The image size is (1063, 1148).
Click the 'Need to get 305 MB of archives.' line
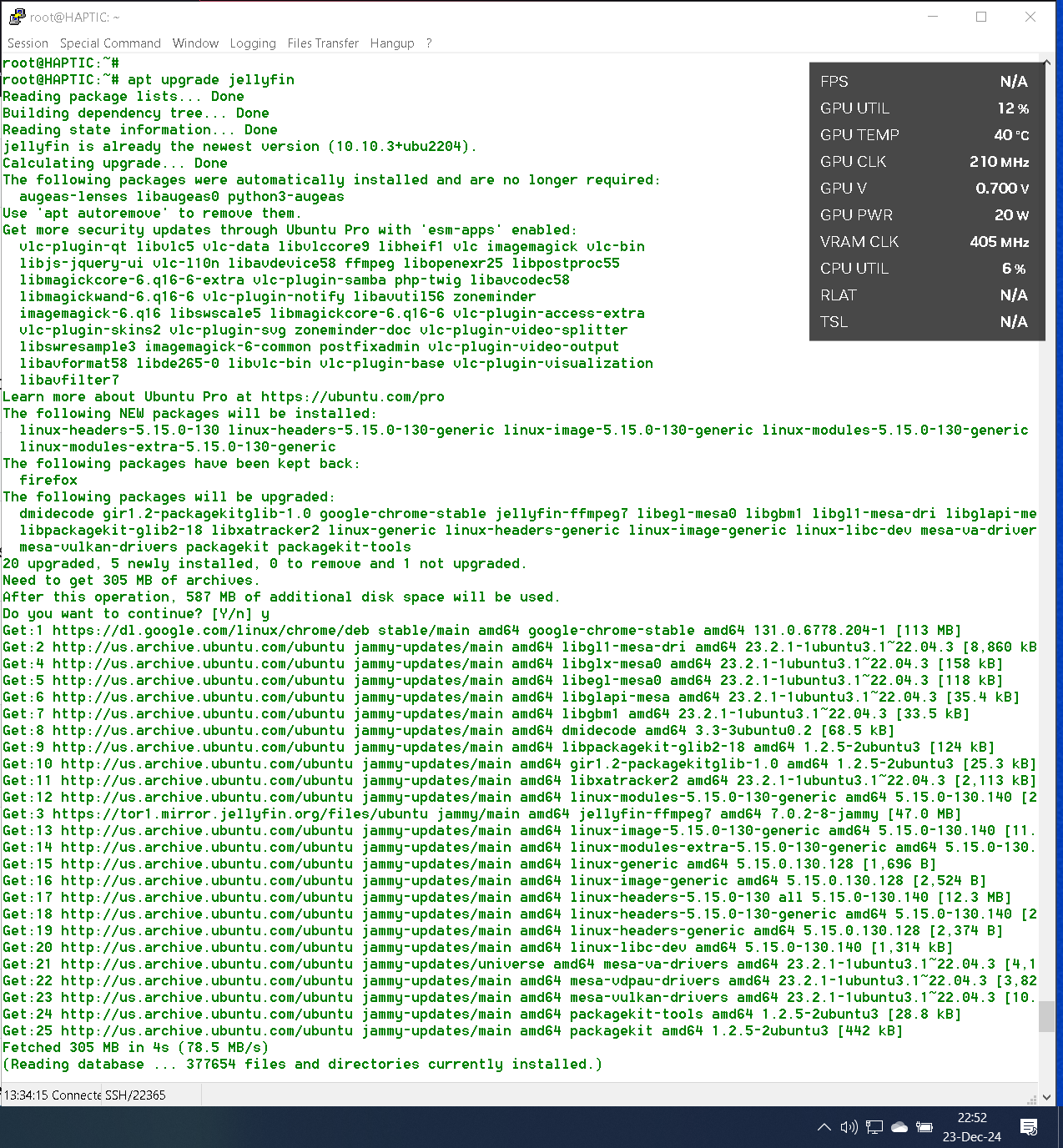click(x=132, y=581)
